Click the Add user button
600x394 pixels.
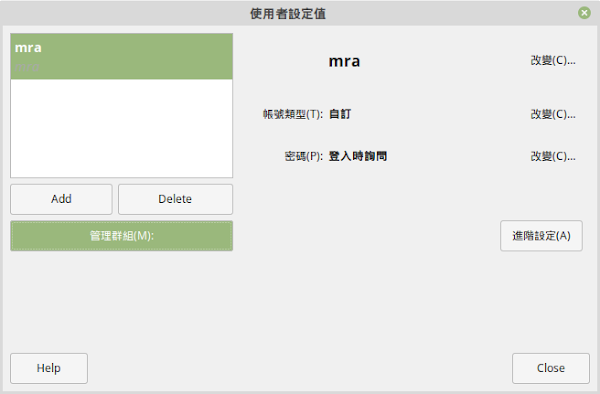pyautogui.click(x=61, y=199)
